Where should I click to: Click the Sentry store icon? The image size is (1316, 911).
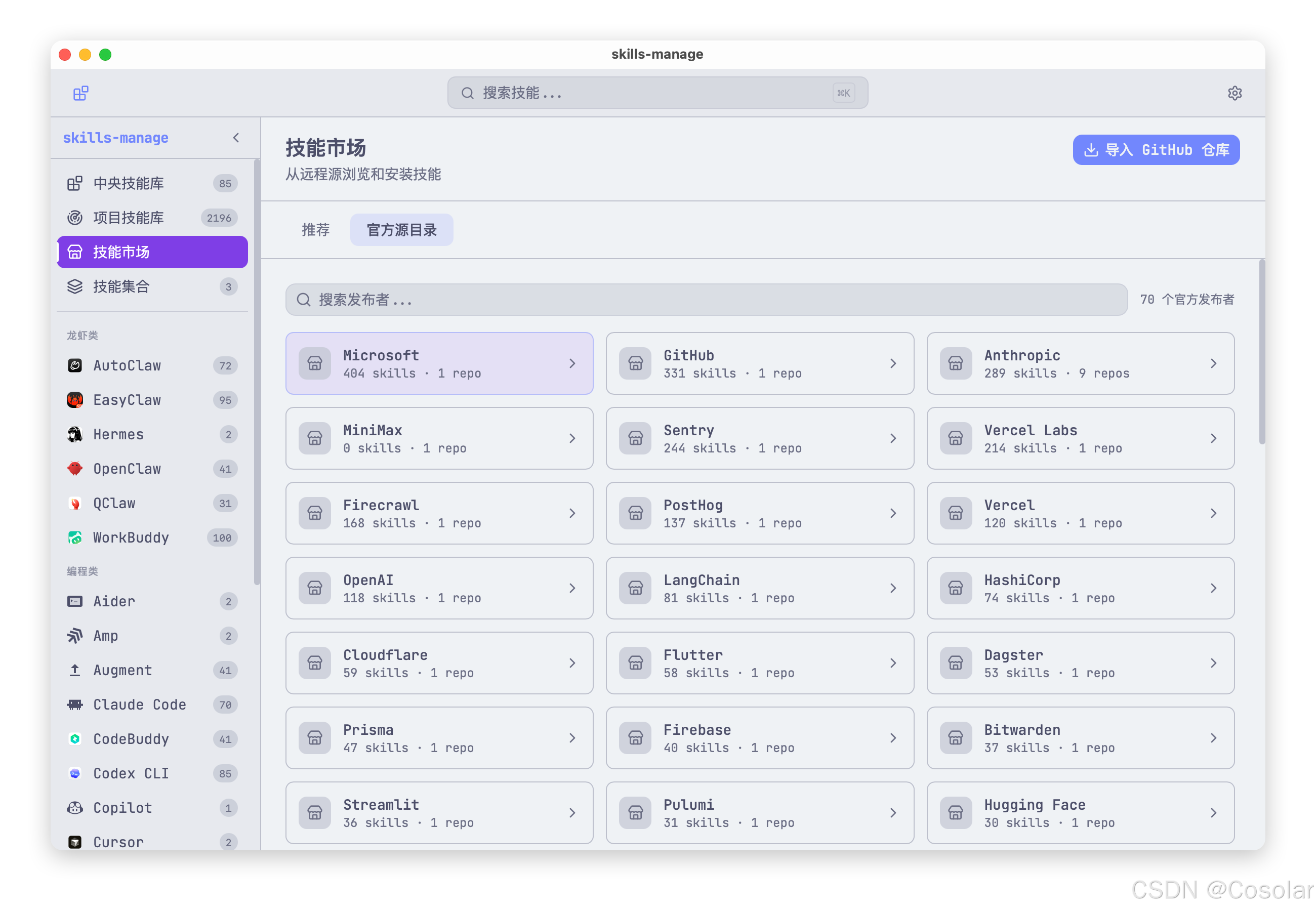click(636, 438)
